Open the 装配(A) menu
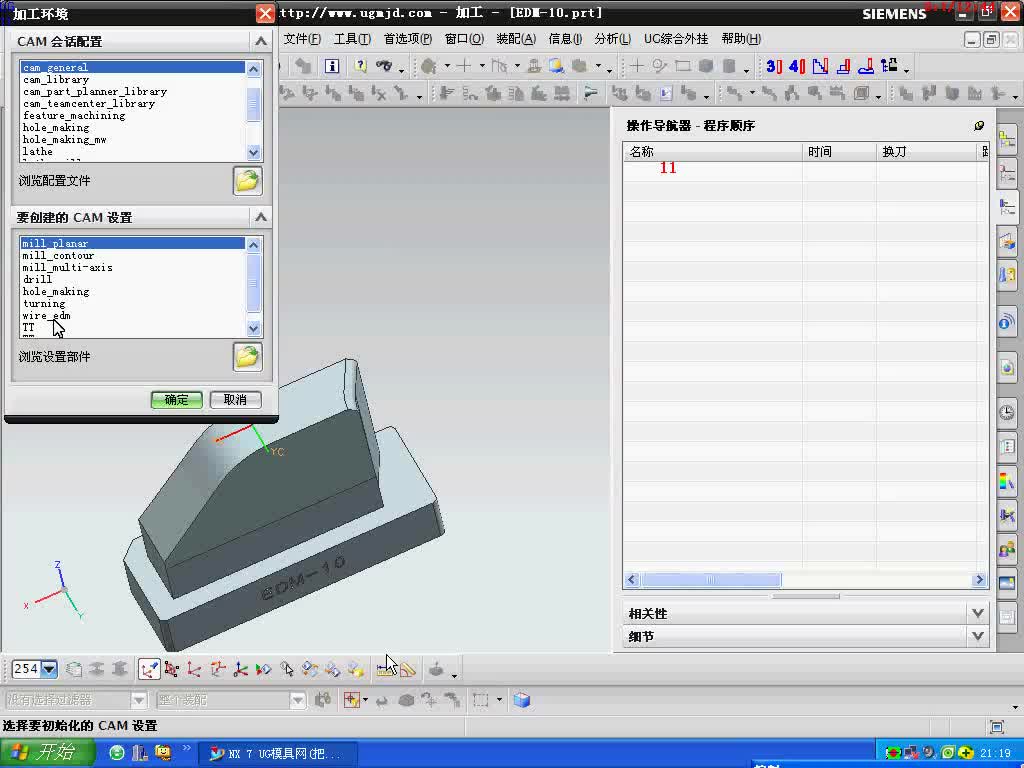This screenshot has height=768, width=1024. pos(516,39)
